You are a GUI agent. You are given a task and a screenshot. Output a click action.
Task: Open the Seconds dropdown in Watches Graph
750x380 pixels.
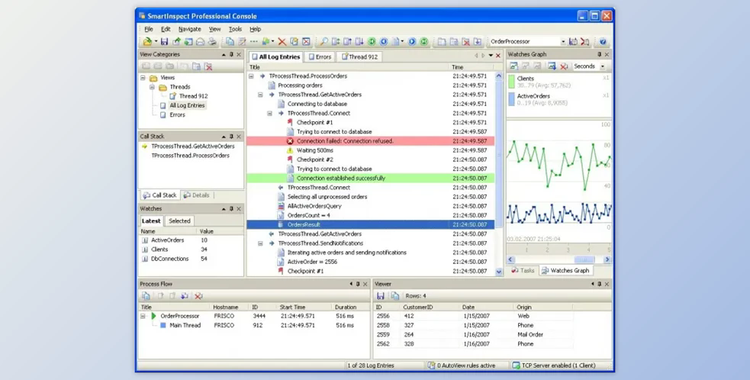[x=602, y=66]
